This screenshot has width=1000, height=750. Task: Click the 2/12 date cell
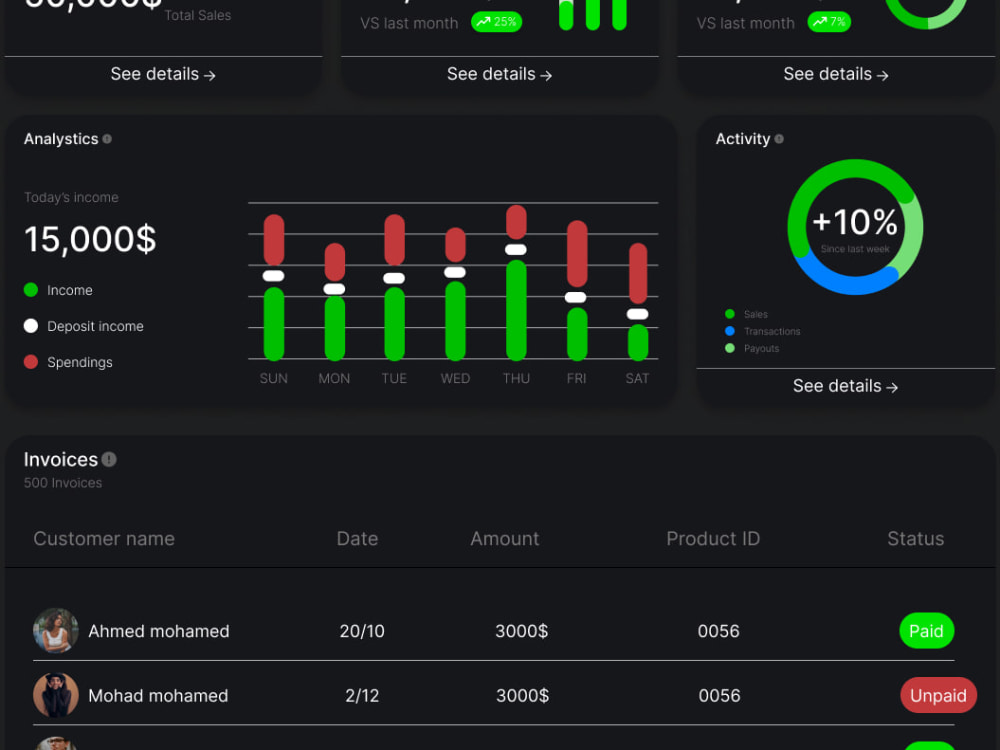[x=362, y=696]
